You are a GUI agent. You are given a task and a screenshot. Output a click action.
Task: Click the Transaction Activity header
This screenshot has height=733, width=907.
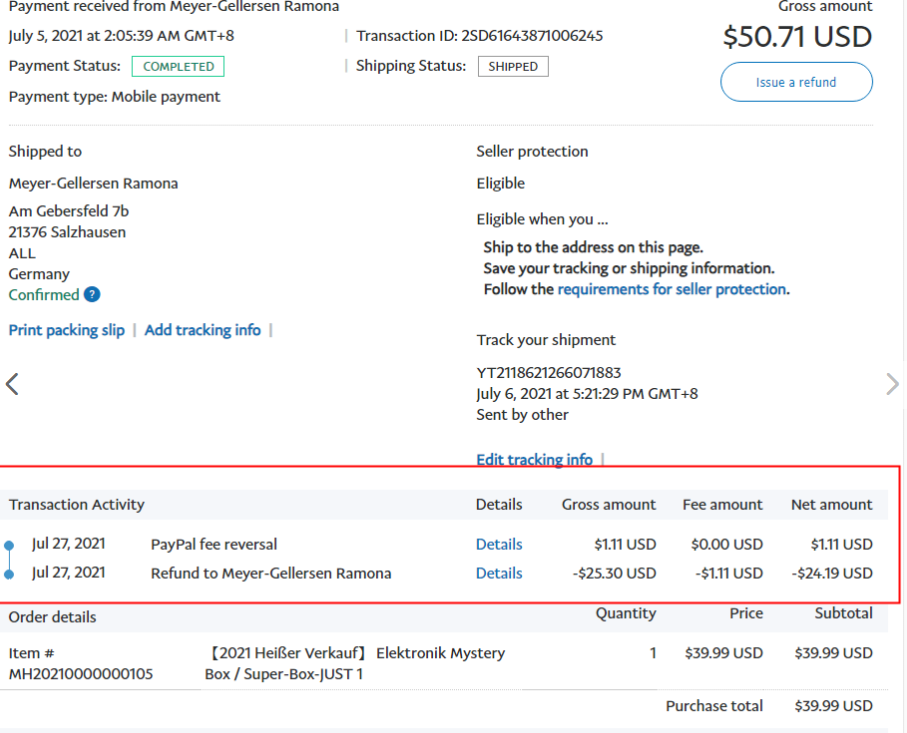[x=77, y=505]
